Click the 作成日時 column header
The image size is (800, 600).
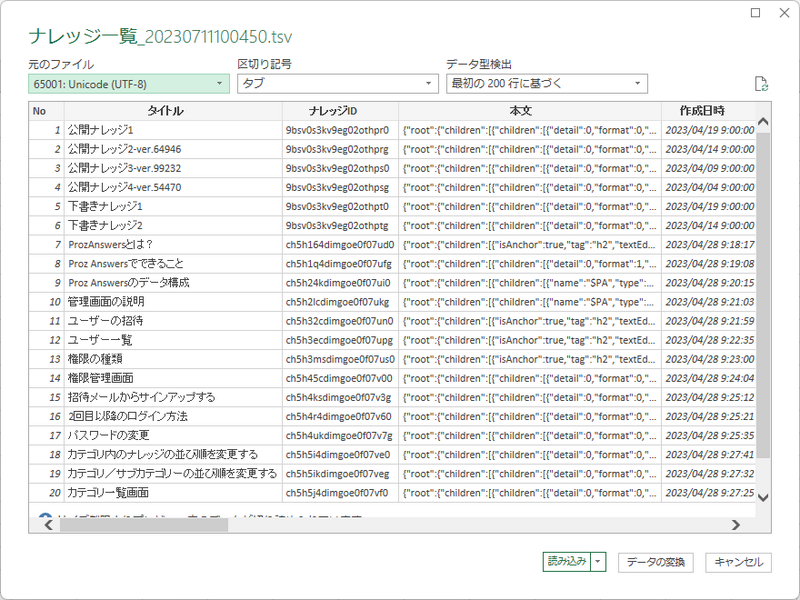pyautogui.click(x=709, y=111)
